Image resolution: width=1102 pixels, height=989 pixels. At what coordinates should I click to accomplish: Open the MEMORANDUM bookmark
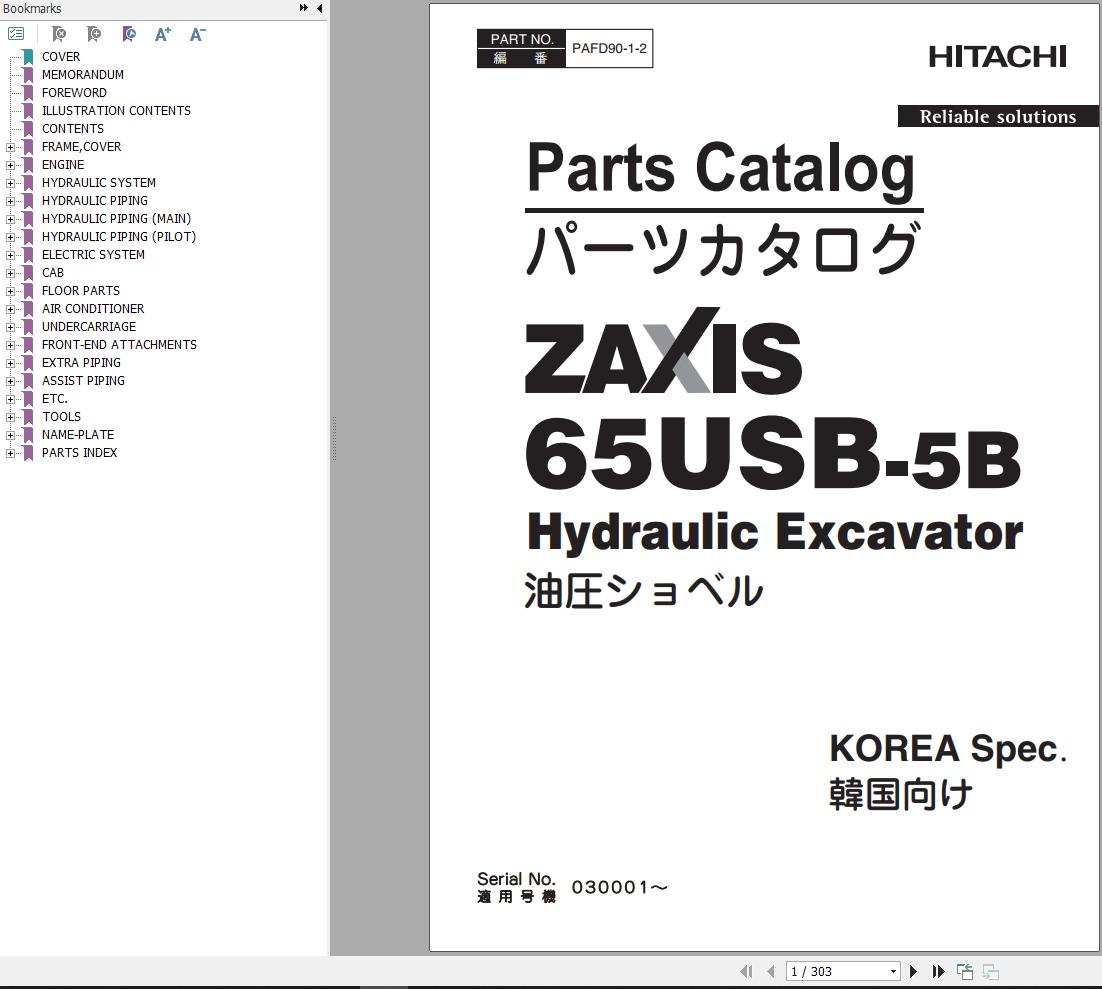tap(82, 75)
